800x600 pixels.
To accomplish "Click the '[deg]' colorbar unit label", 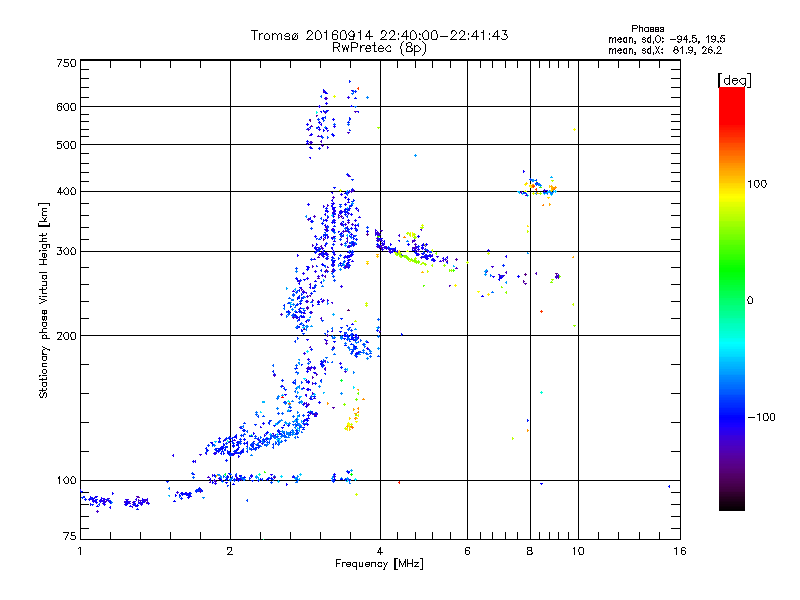I will 734,80.
